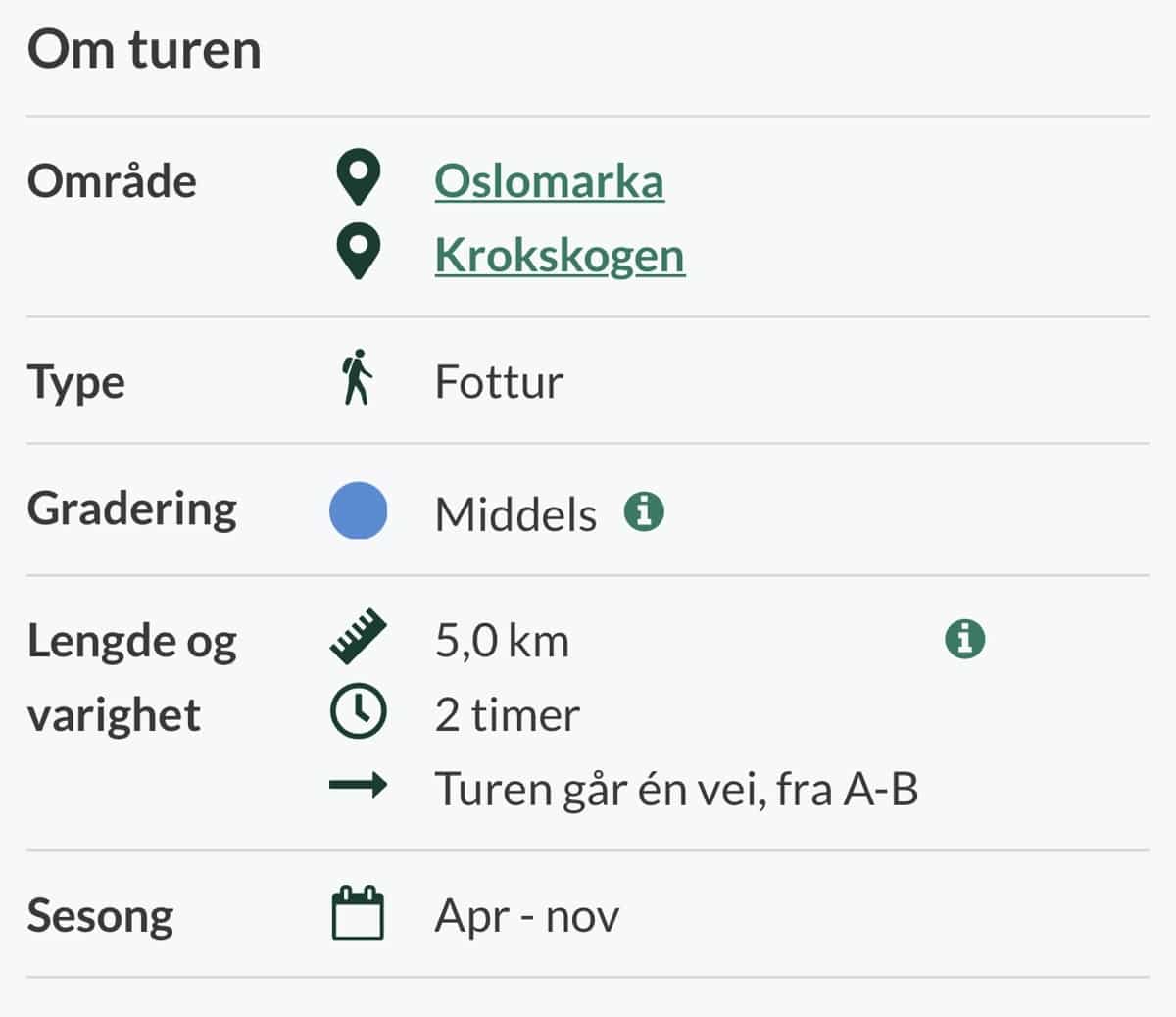1176x1017 pixels.
Task: Open the Oslomarka area link
Action: coord(549,181)
